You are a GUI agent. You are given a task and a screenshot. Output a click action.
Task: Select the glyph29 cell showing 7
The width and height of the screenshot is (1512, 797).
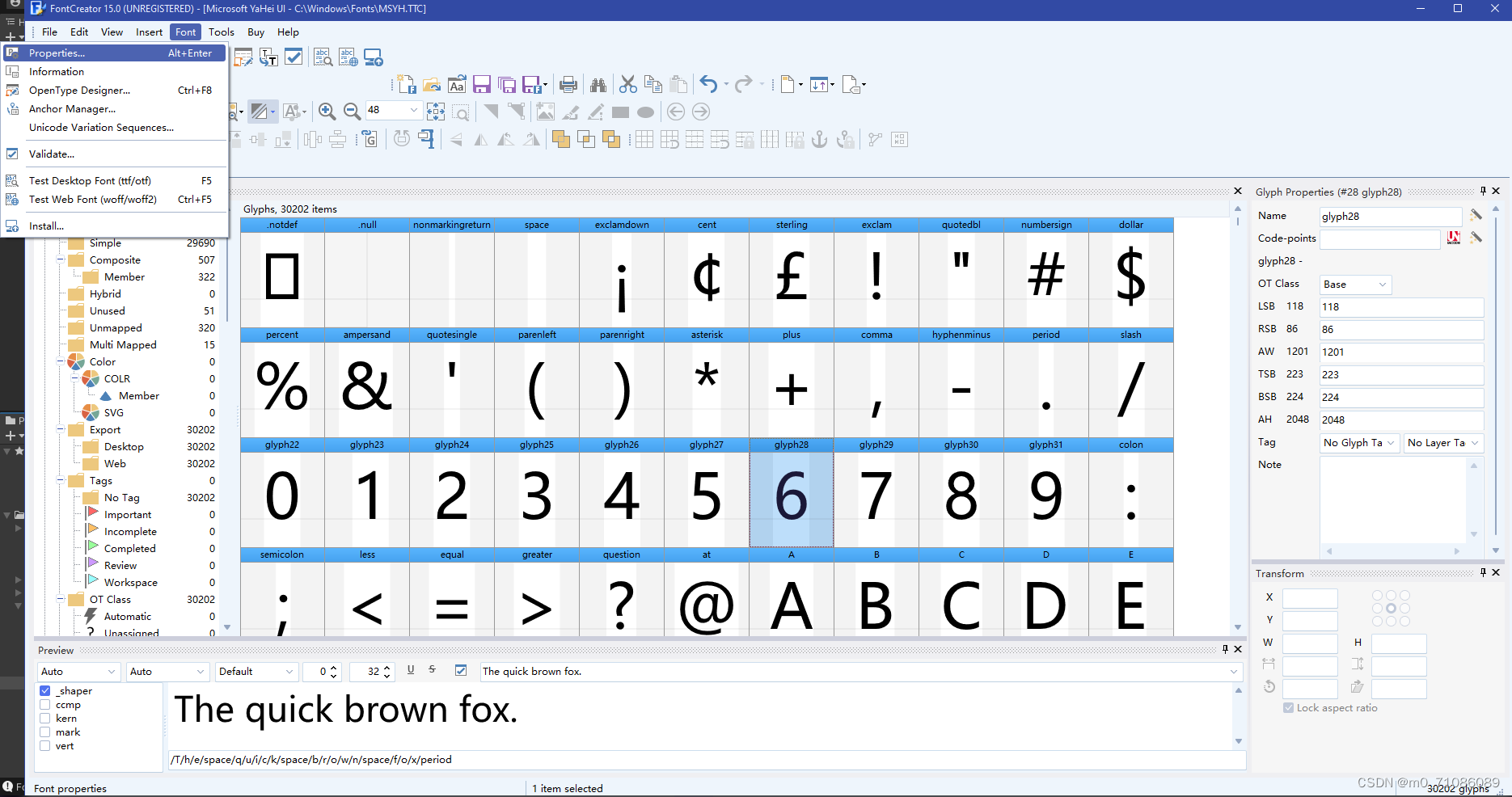point(876,496)
